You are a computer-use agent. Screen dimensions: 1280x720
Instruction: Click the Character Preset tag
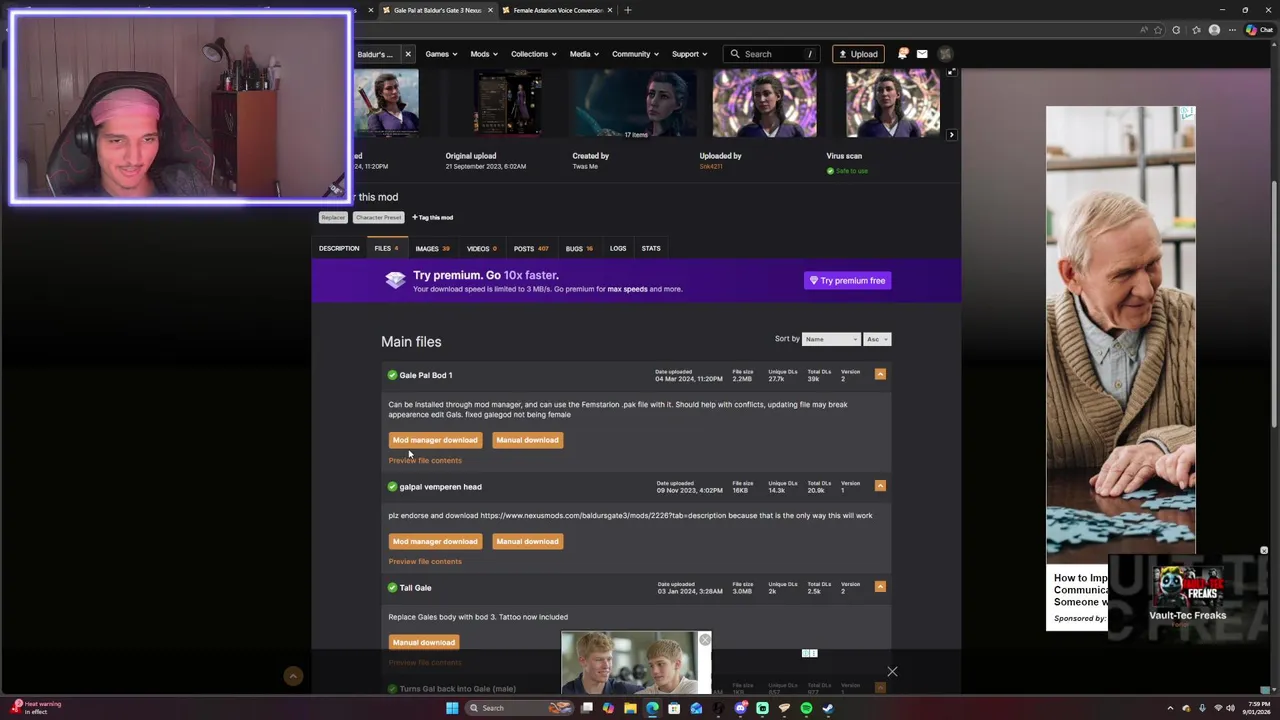[378, 217]
